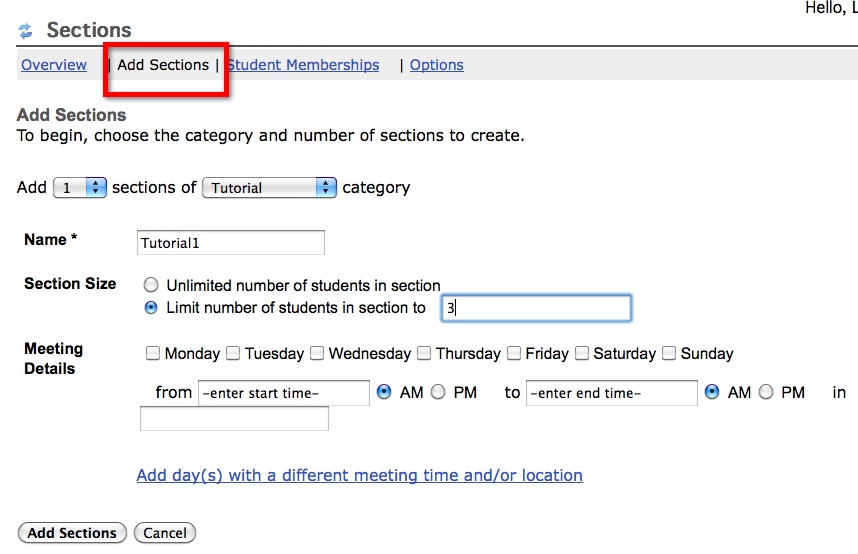
Task: Check the Wednesday checkbox
Action: [x=317, y=353]
